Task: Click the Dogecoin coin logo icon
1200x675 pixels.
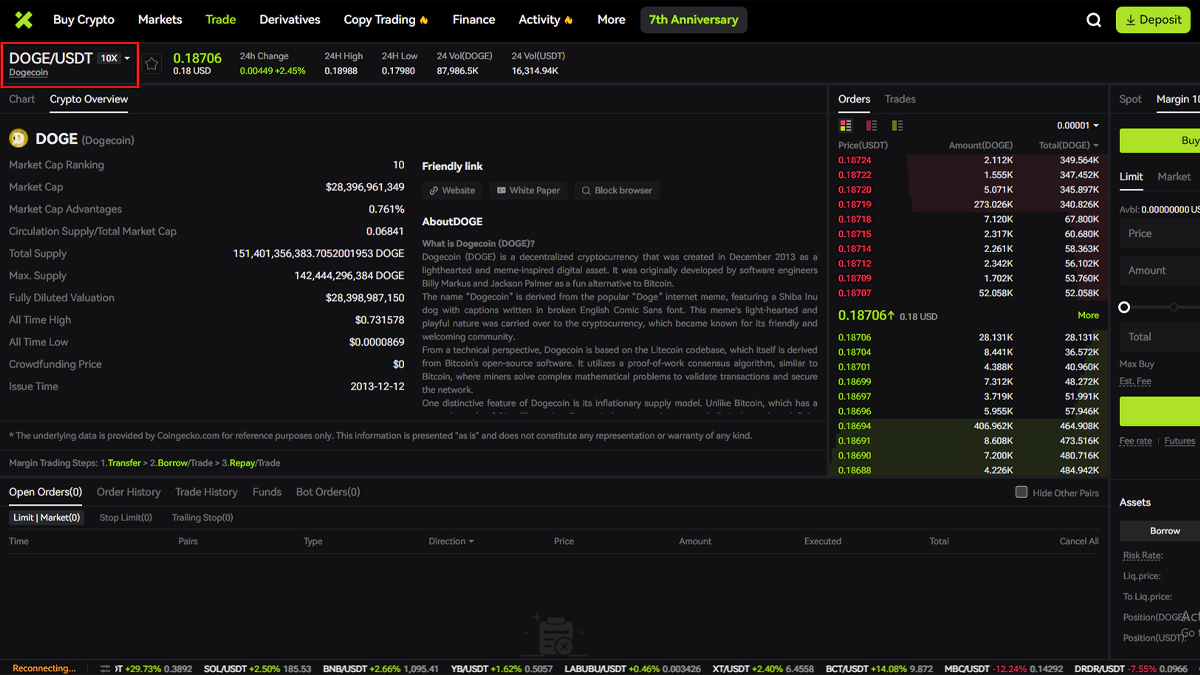Action: point(18,139)
